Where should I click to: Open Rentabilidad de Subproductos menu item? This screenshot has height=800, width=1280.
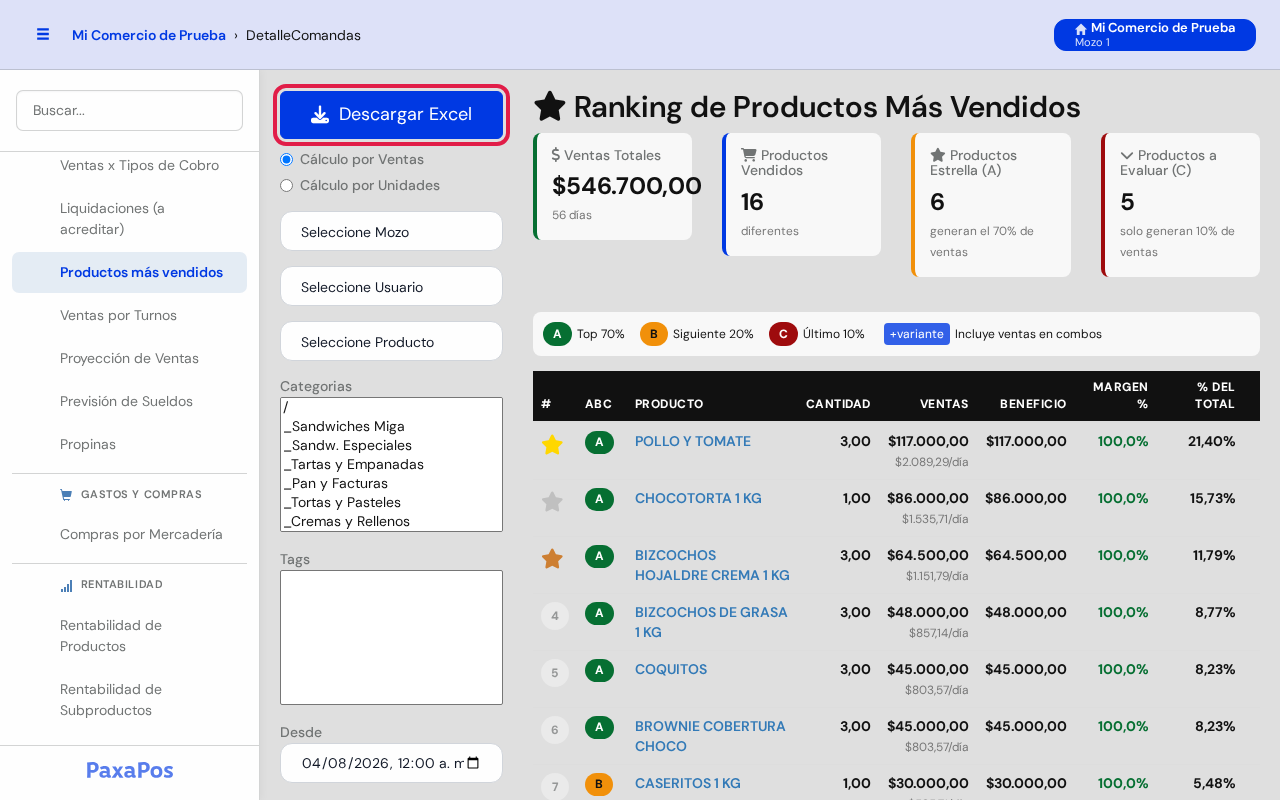(129, 700)
